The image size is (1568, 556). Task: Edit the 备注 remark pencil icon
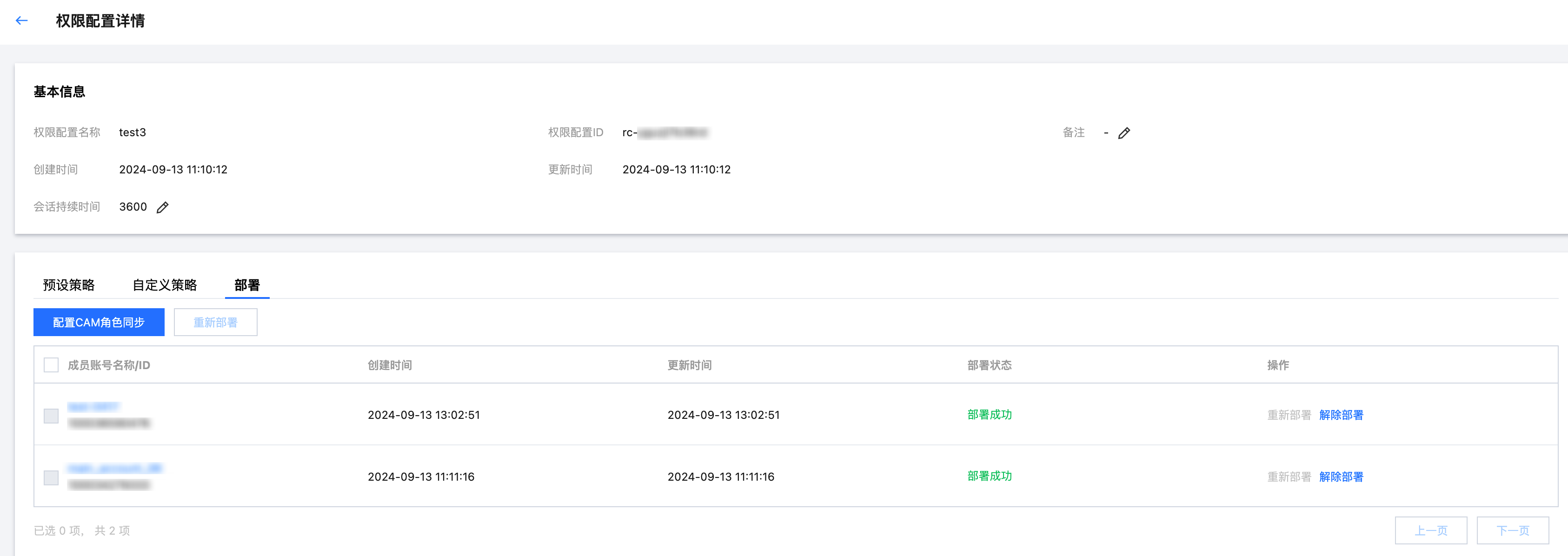(x=1123, y=133)
